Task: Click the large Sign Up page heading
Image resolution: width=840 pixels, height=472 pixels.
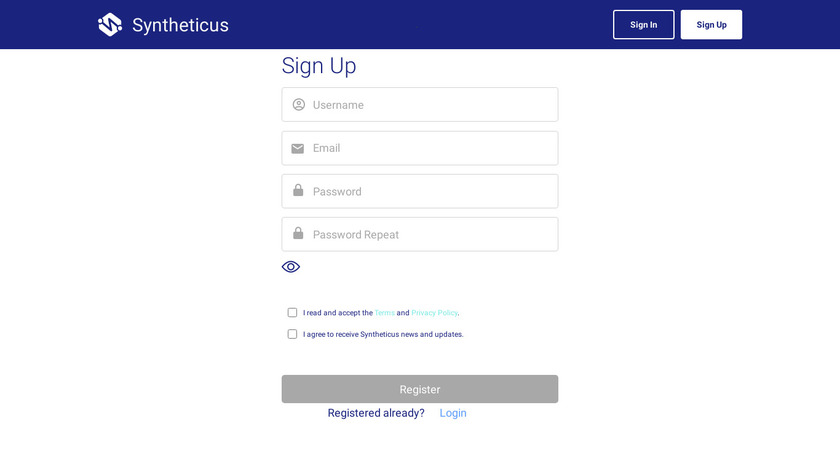Action: tap(319, 66)
